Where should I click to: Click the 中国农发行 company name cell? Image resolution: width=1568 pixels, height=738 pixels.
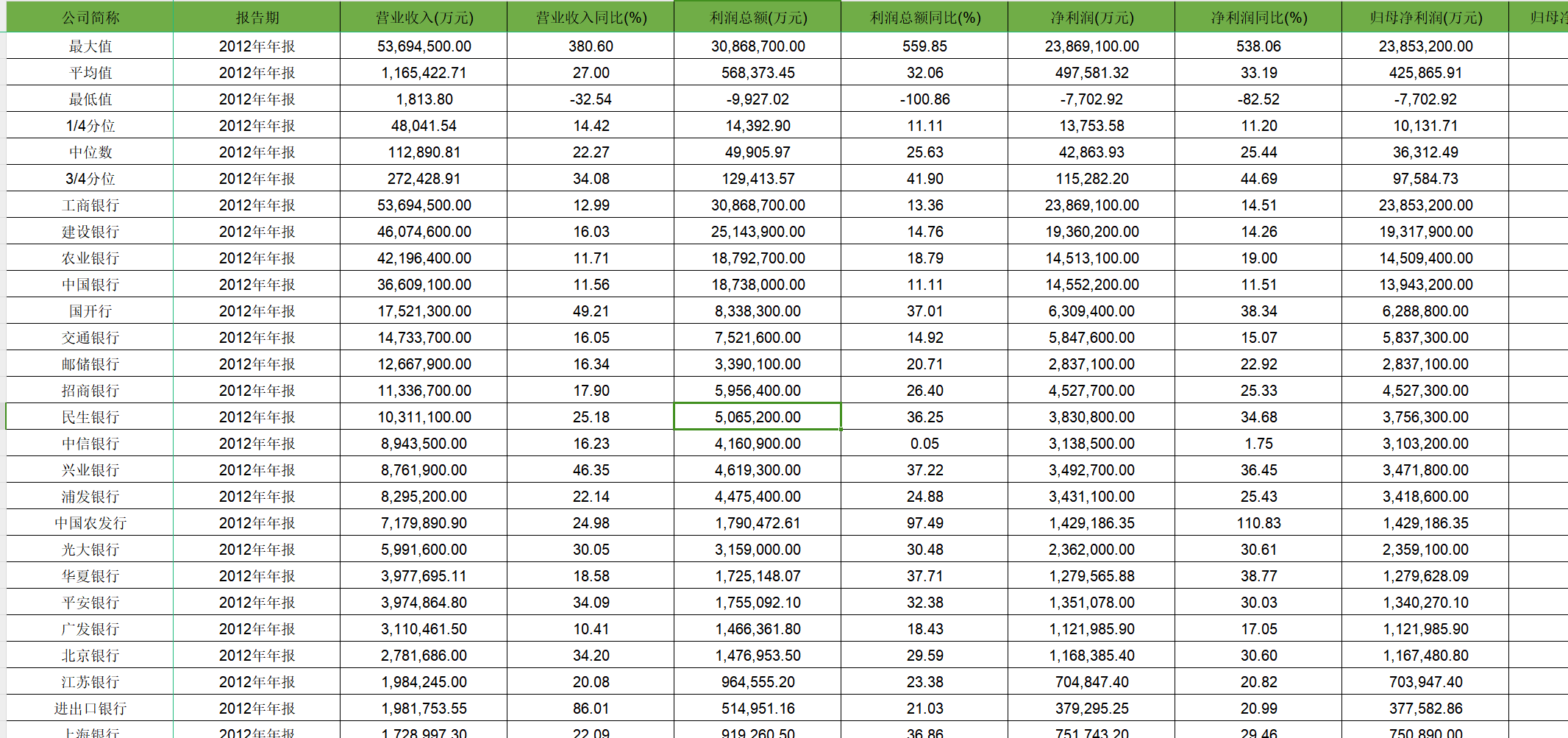[90, 522]
